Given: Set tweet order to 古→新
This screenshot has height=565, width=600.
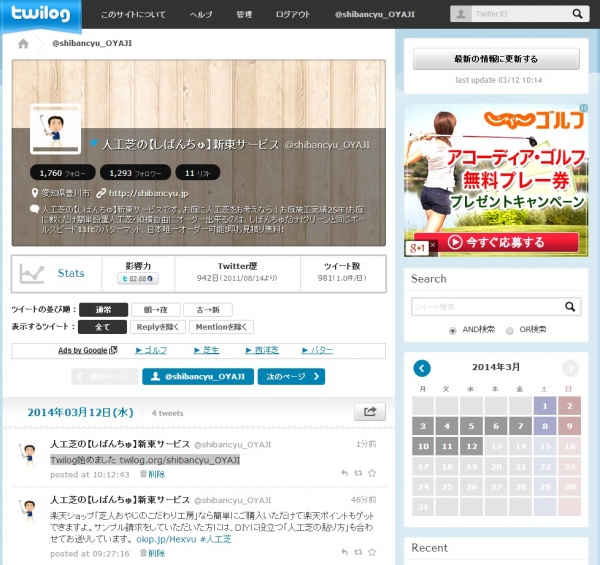Looking at the screenshot, I should [208, 309].
